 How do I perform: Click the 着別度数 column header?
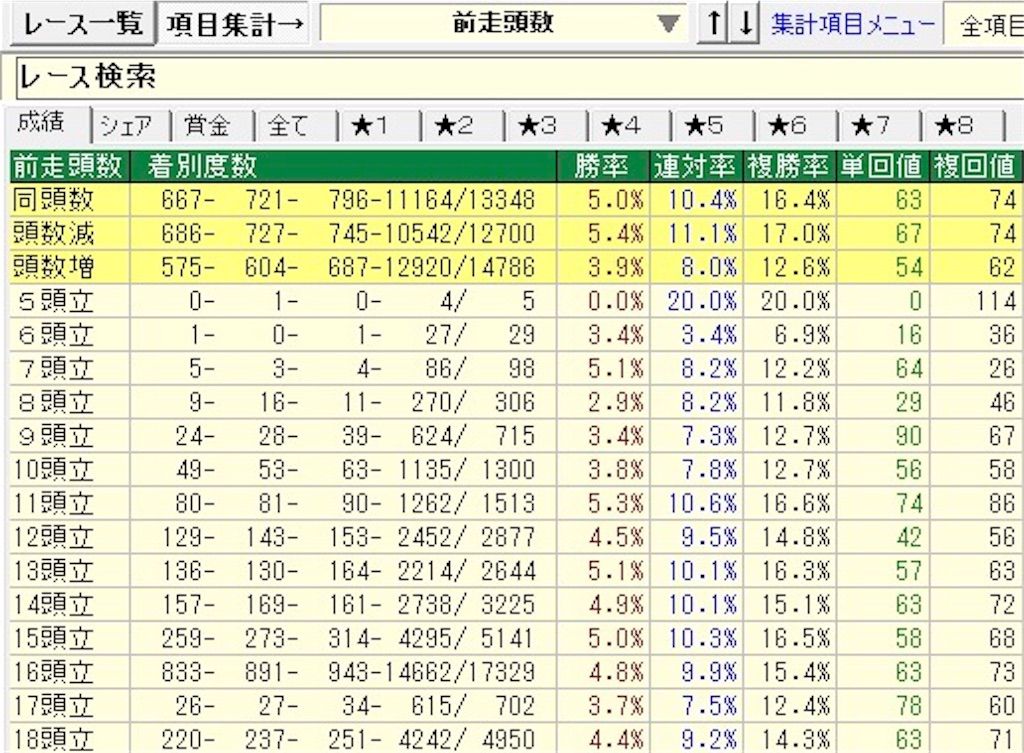click(343, 167)
